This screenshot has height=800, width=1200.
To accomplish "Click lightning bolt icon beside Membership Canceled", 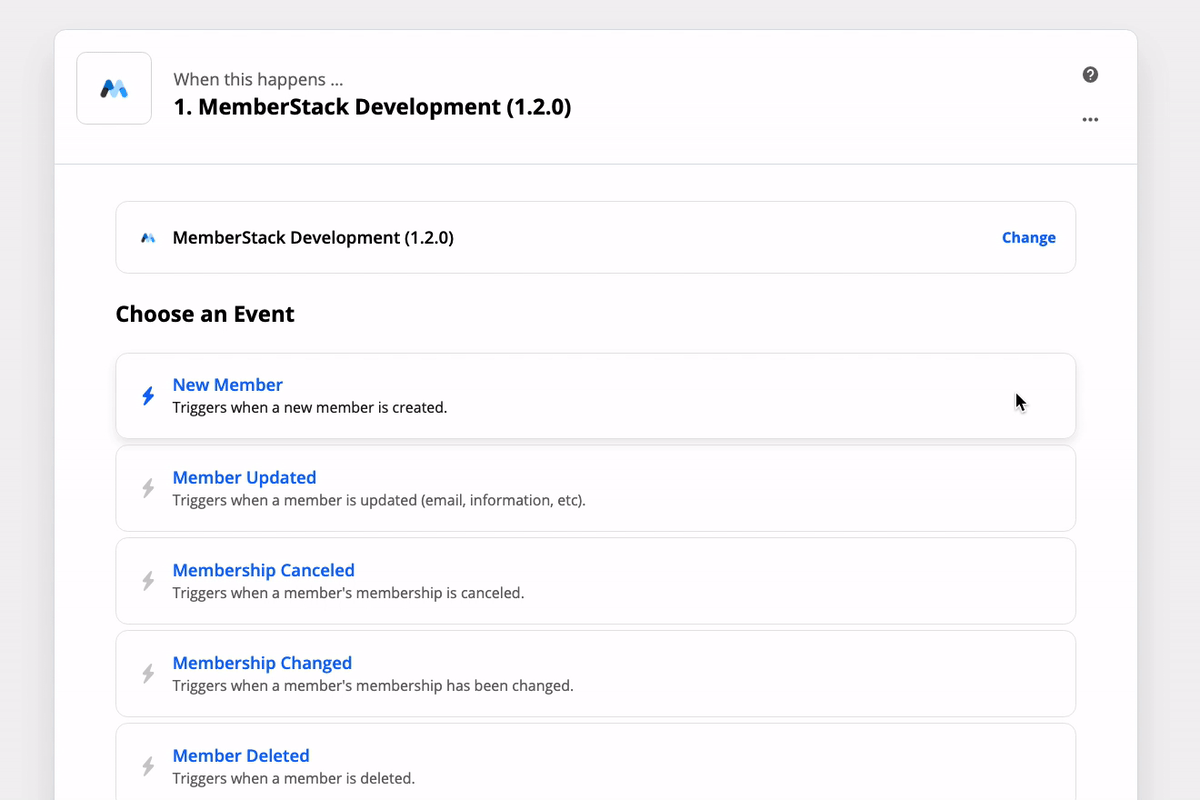I will 148,581.
